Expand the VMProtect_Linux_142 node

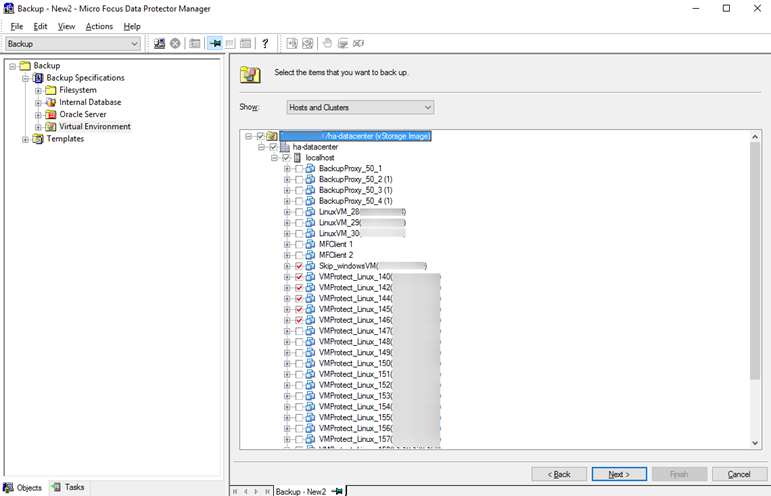tap(287, 288)
